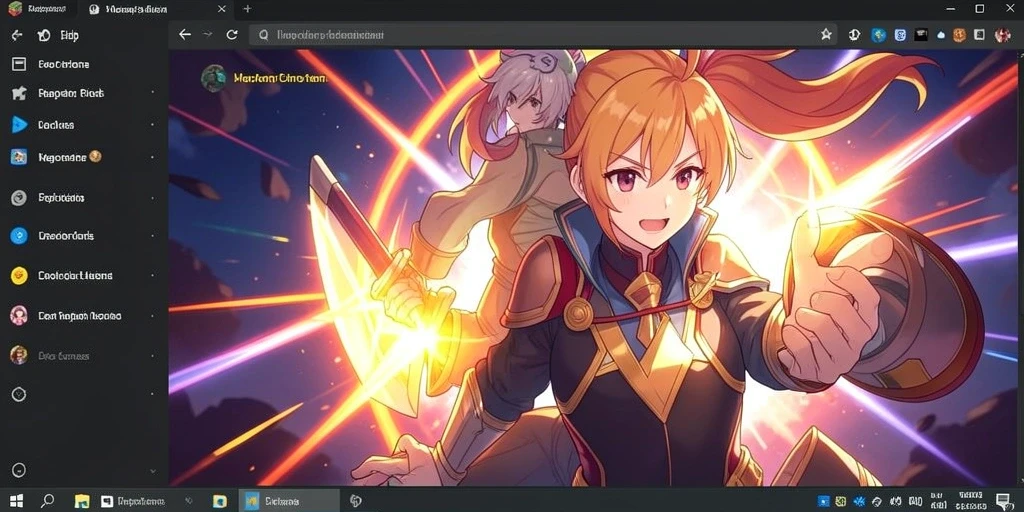Screen dimensions: 1024x512
Task: Open the small blue droplet extension icon
Action: click(941, 36)
